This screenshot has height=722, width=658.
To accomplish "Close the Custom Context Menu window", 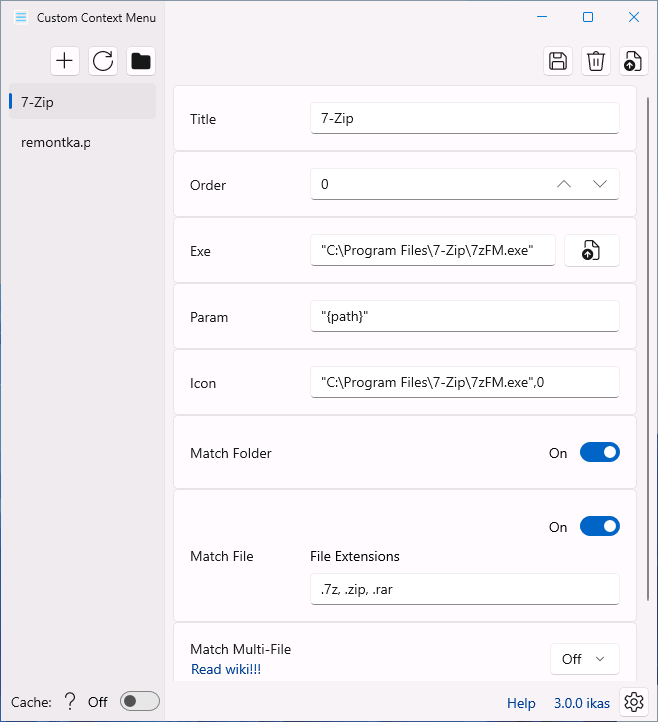I will point(634,17).
